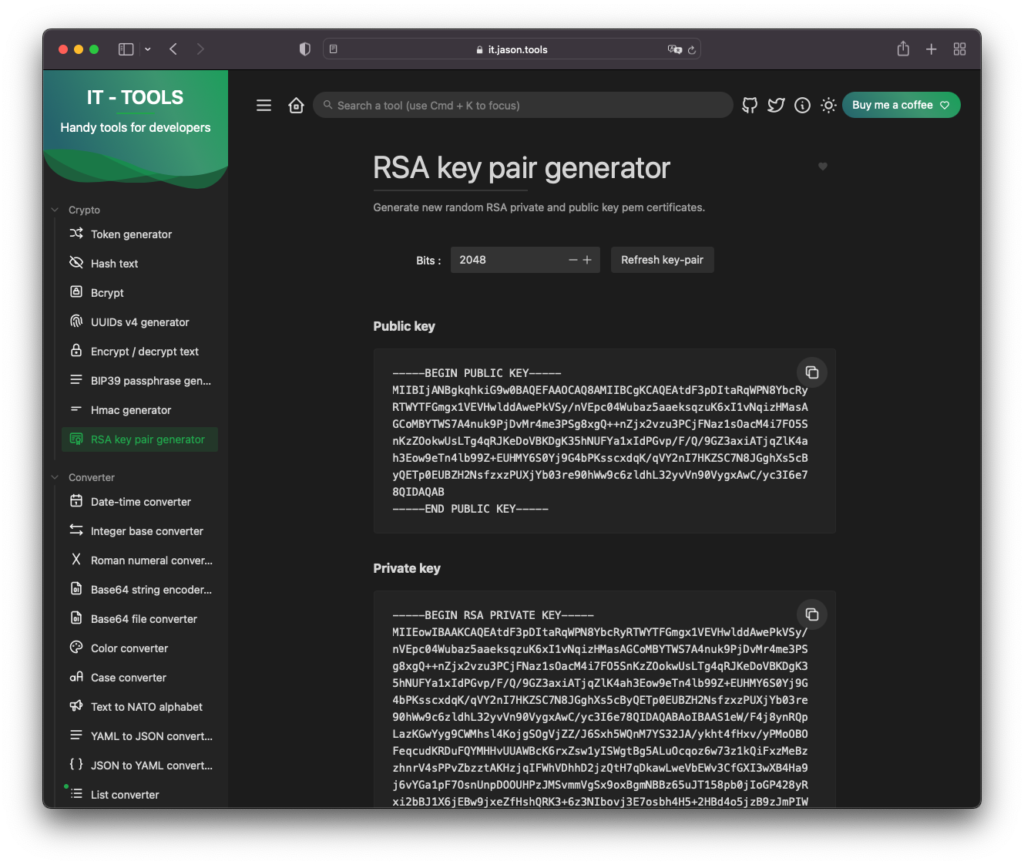Viewport: 1024px width, 865px height.
Task: Show Safari tab overview
Action: tap(960, 49)
